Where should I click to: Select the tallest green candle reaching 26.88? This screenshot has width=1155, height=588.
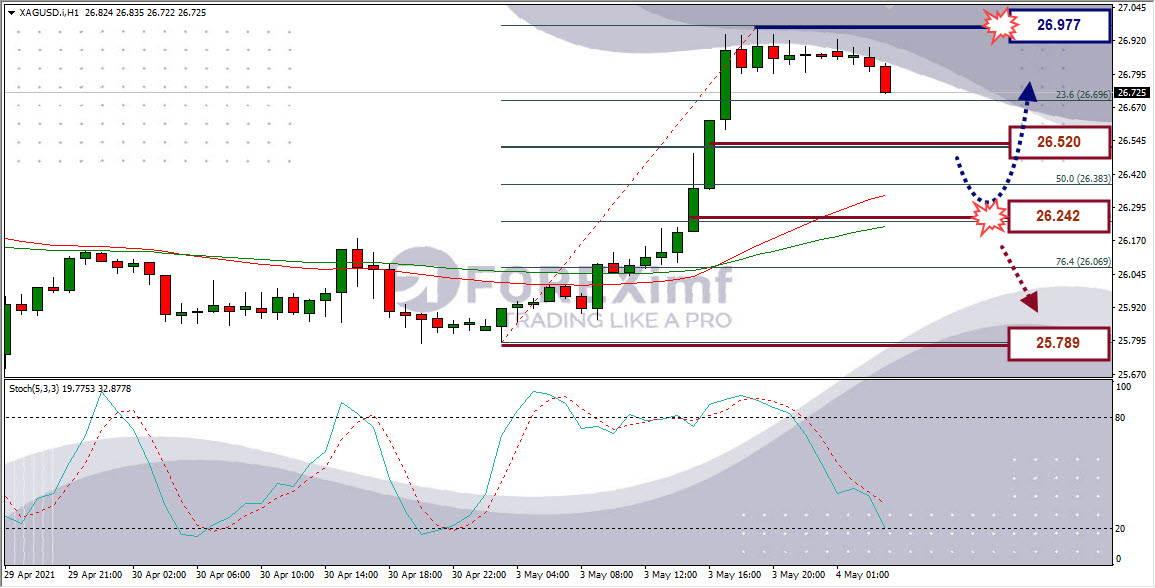pos(726,84)
